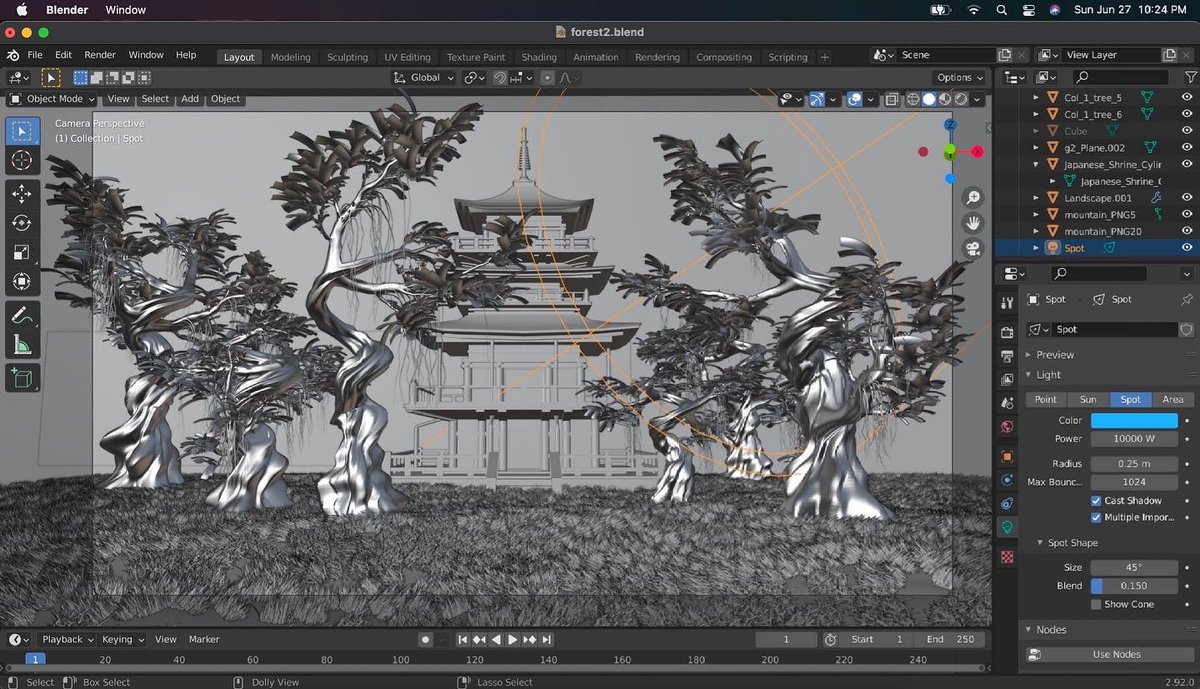Open Global transform orientation dropdown
This screenshot has width=1200, height=689.
tap(424, 77)
